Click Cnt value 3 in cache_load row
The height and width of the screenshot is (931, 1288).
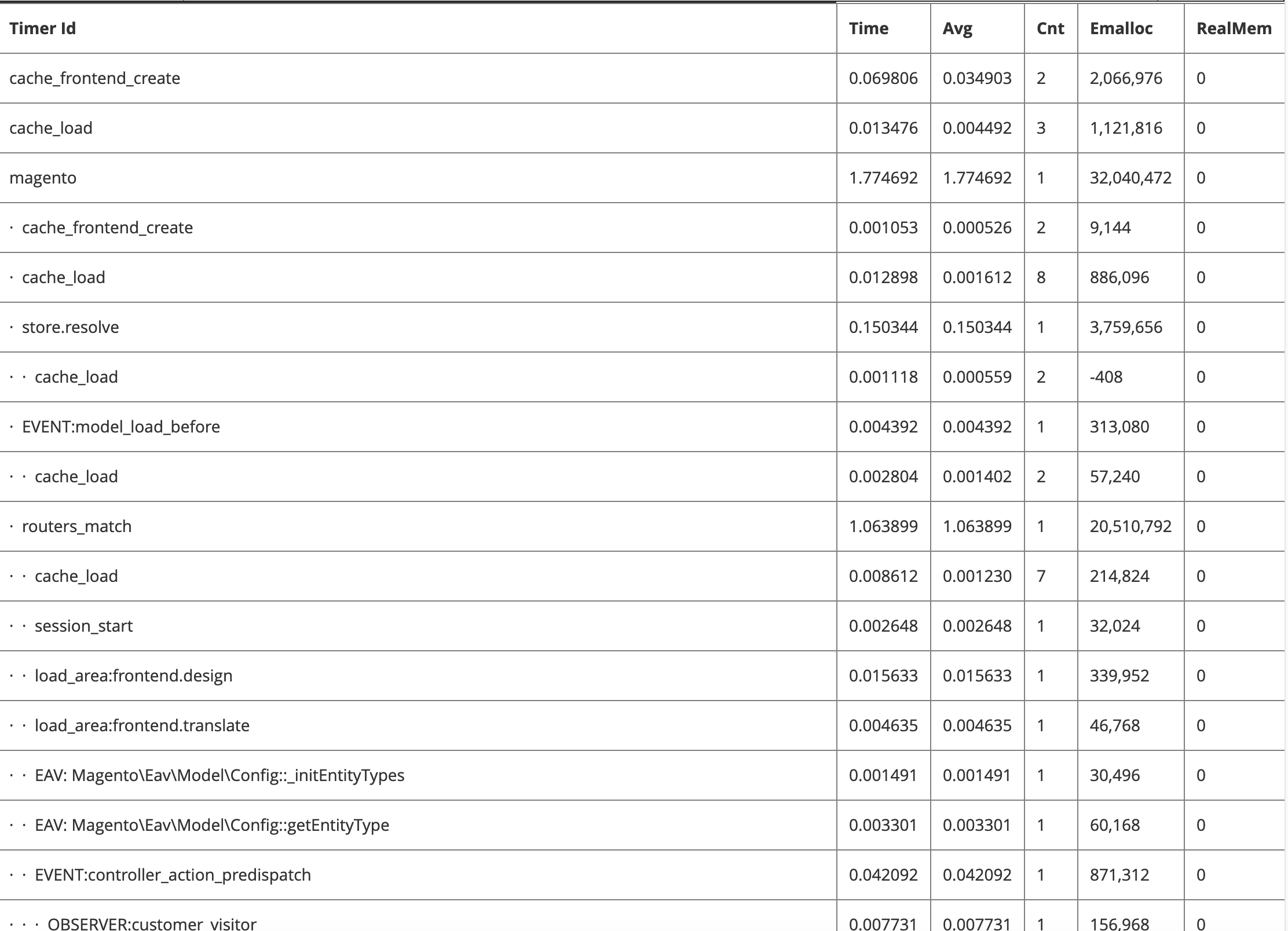coord(1041,128)
